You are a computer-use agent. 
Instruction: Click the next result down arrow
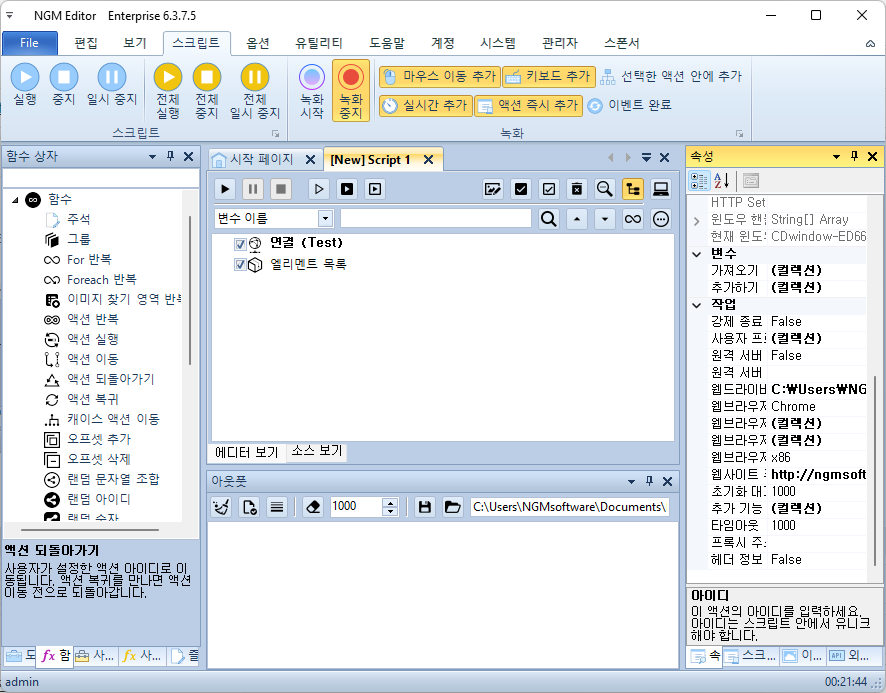[605, 219]
